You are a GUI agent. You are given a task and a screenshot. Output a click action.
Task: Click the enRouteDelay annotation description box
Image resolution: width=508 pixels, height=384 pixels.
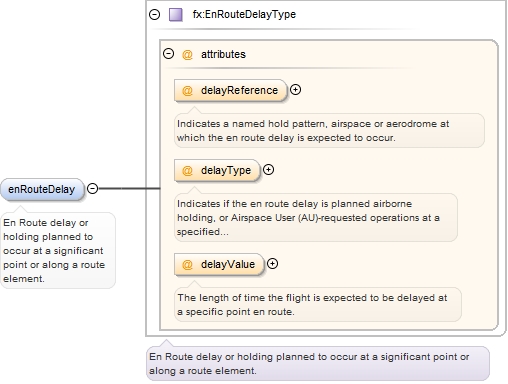pos(58,250)
